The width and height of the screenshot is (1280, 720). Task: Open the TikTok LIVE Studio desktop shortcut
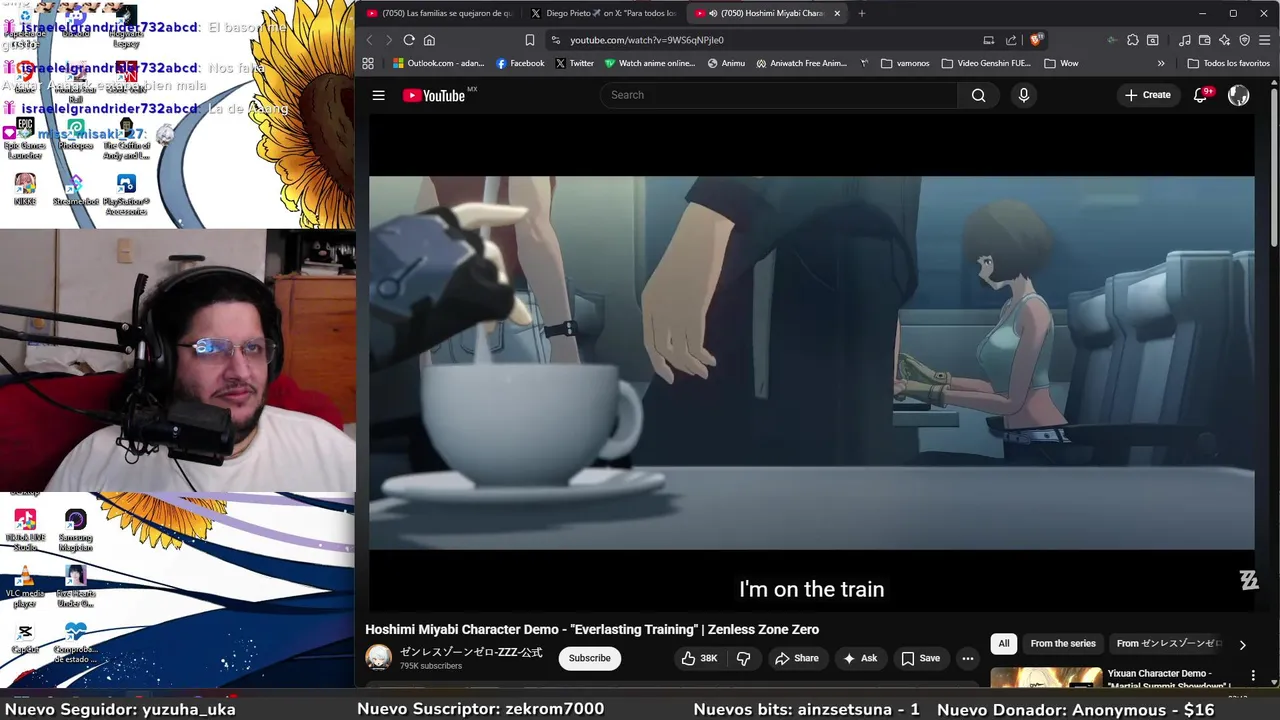(x=25, y=531)
